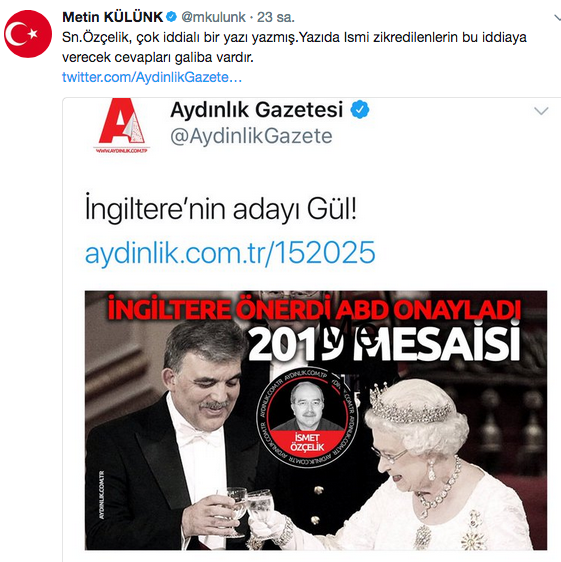Open the aydinlik.com.tr/152025 article link
This screenshot has height=562, width=561.
[x=230, y=252]
